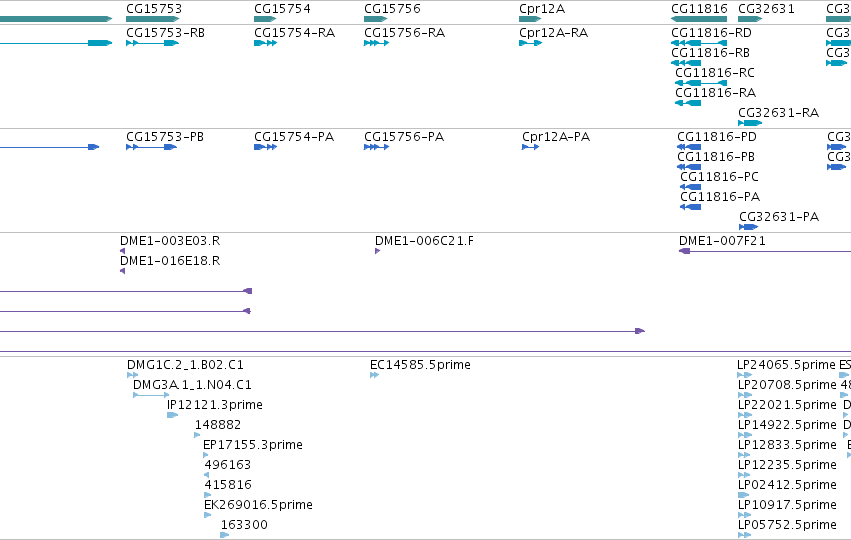This screenshot has width=851, height=540.
Task: Select transcript CG15756-RA label
Action: click(x=404, y=33)
